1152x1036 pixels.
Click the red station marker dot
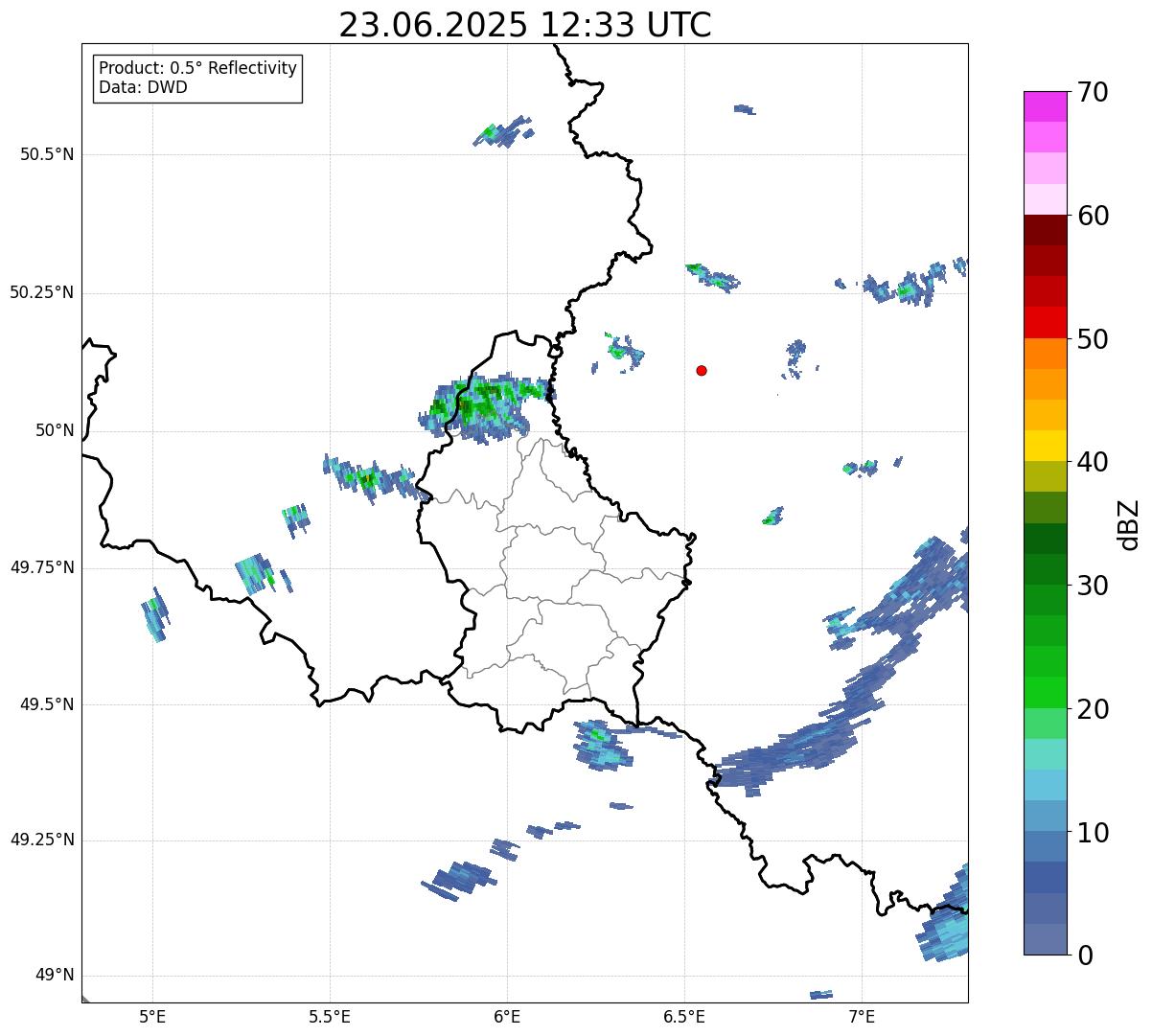coord(702,370)
